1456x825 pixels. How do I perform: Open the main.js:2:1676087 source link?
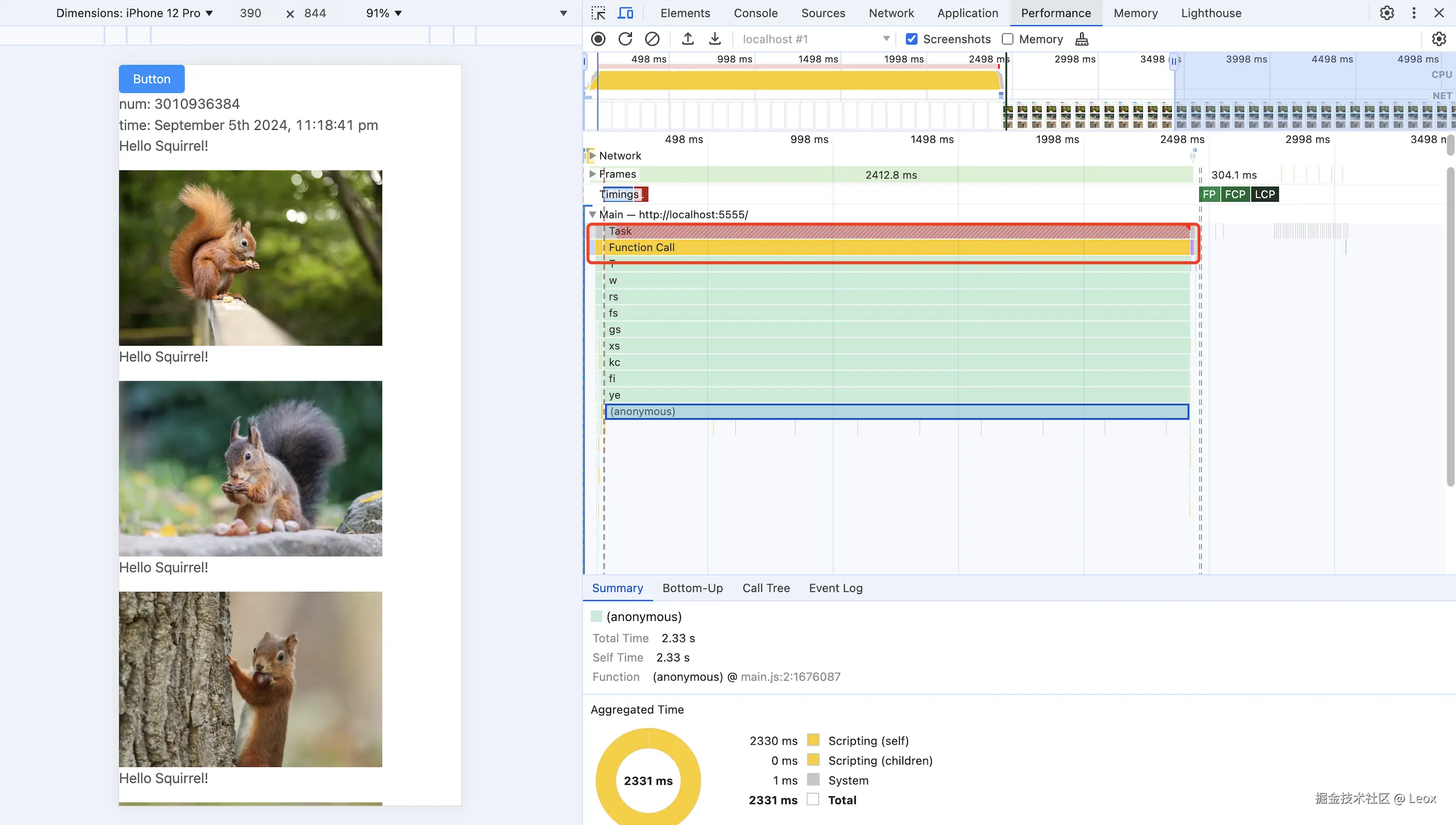click(790, 677)
